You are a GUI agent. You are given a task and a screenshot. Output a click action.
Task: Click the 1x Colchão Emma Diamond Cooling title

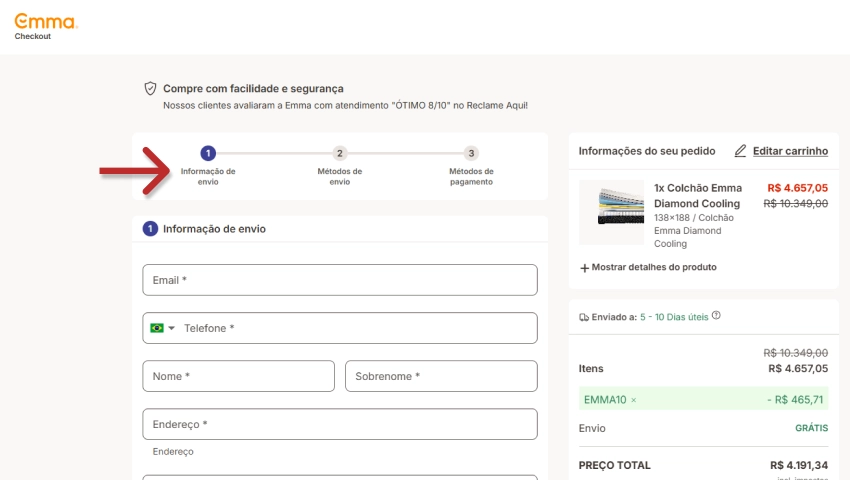698,196
